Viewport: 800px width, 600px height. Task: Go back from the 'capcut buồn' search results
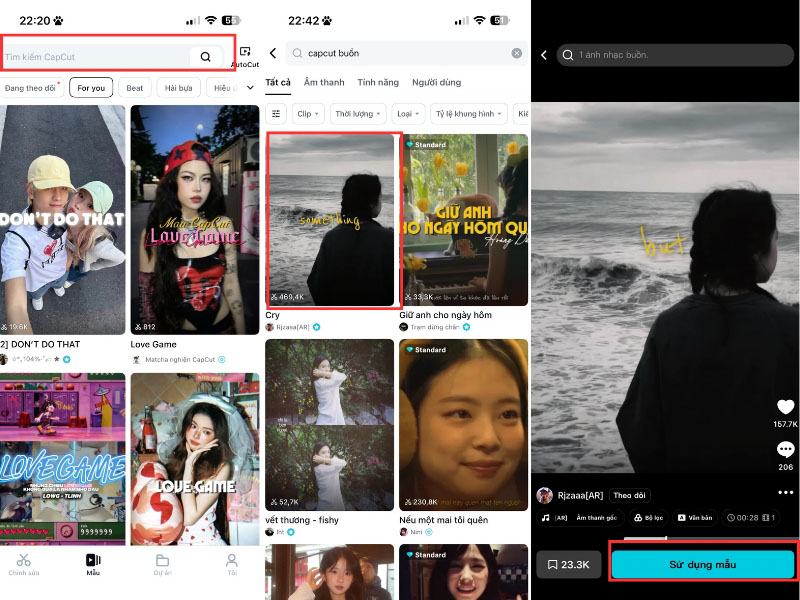(x=273, y=53)
